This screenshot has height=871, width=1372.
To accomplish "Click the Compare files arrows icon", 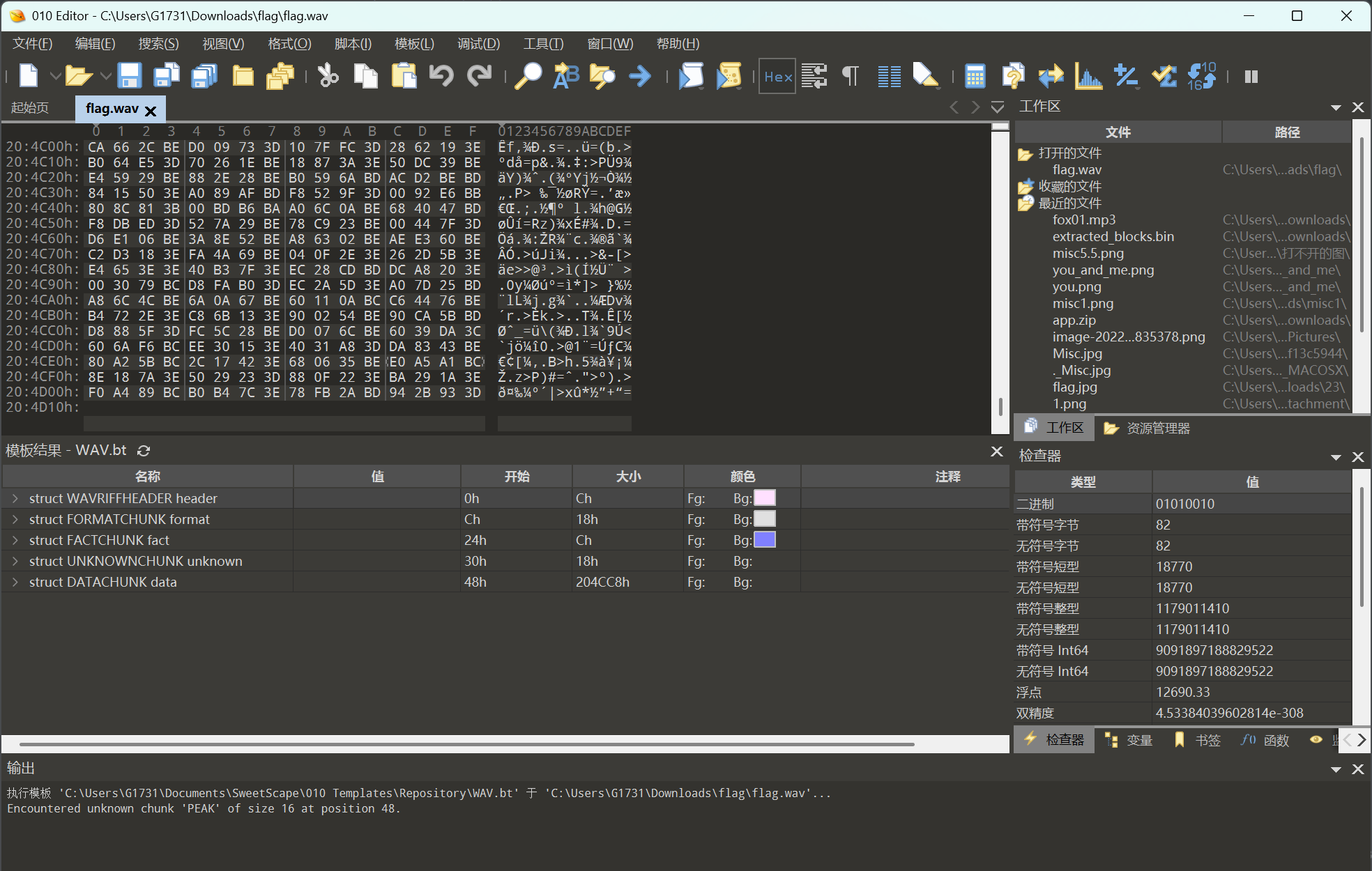I will point(1051,76).
